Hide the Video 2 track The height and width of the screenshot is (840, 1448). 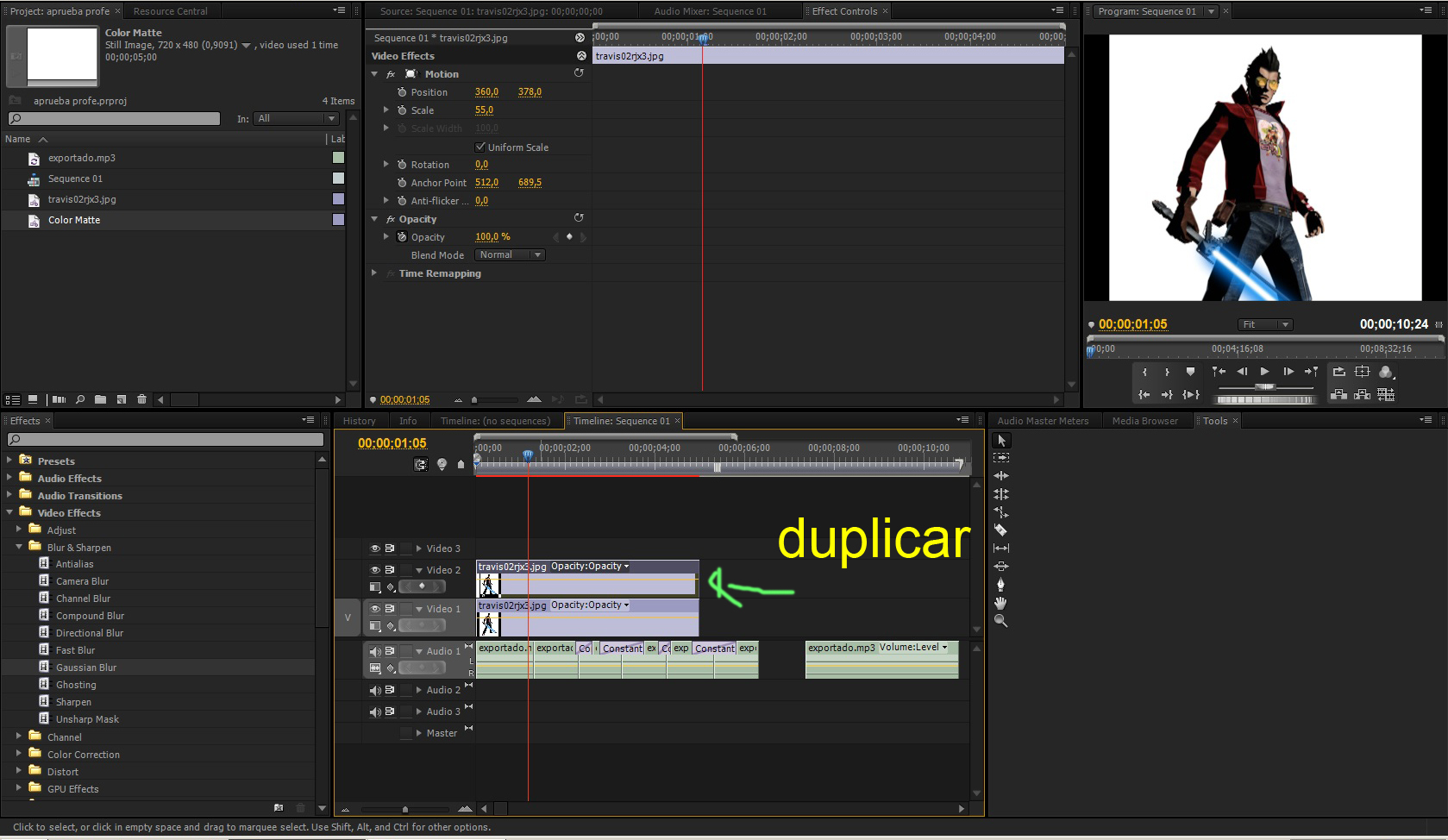point(375,570)
